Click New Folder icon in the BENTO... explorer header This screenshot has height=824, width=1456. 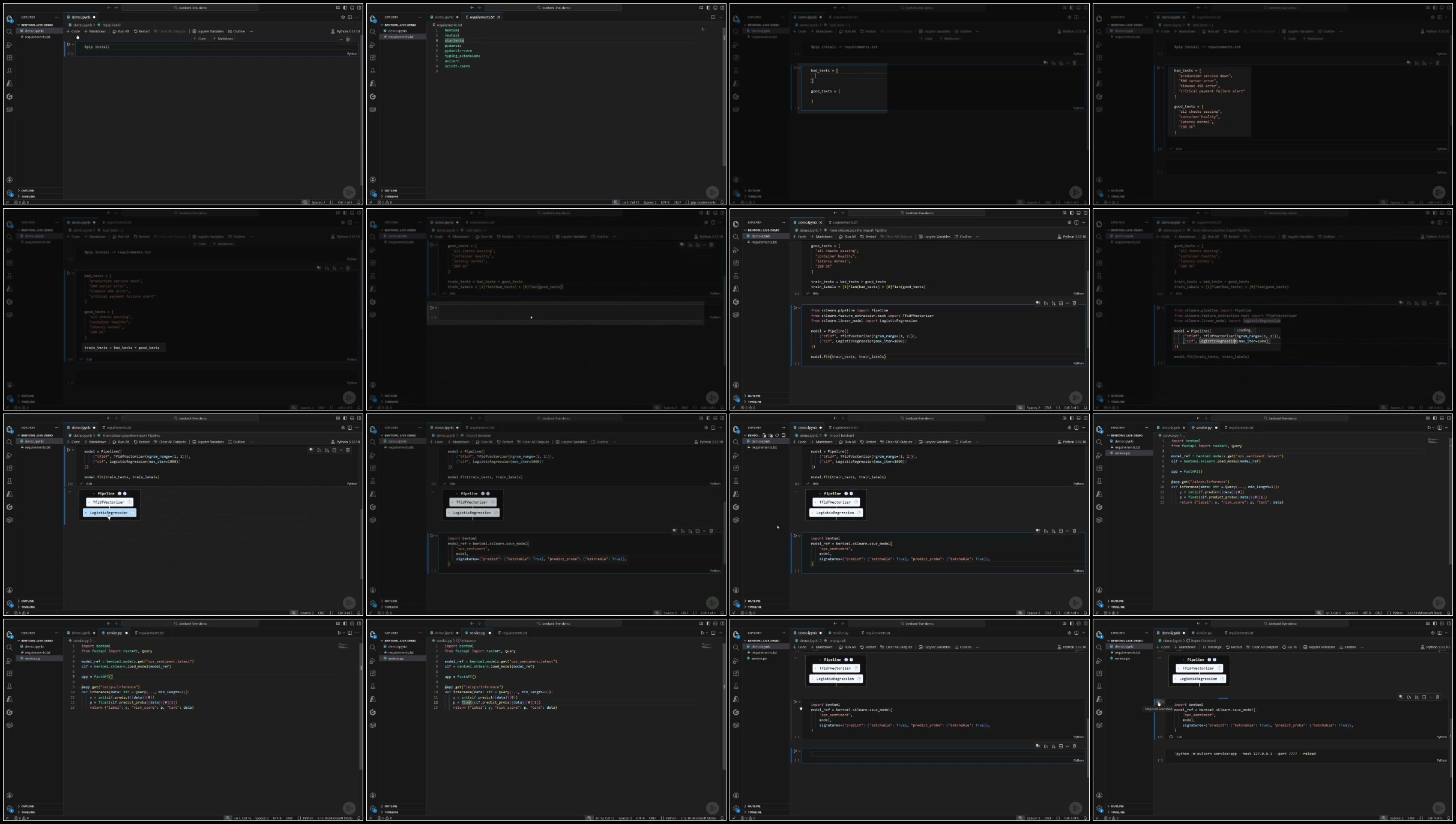[770, 436]
